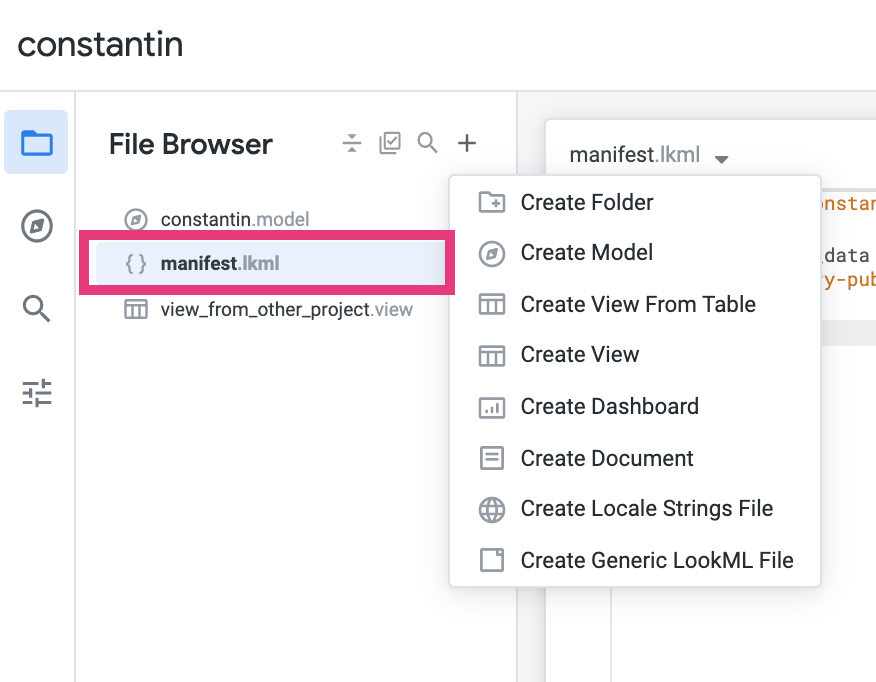Open the manifest.lkml file dropdown arrow

click(721, 159)
